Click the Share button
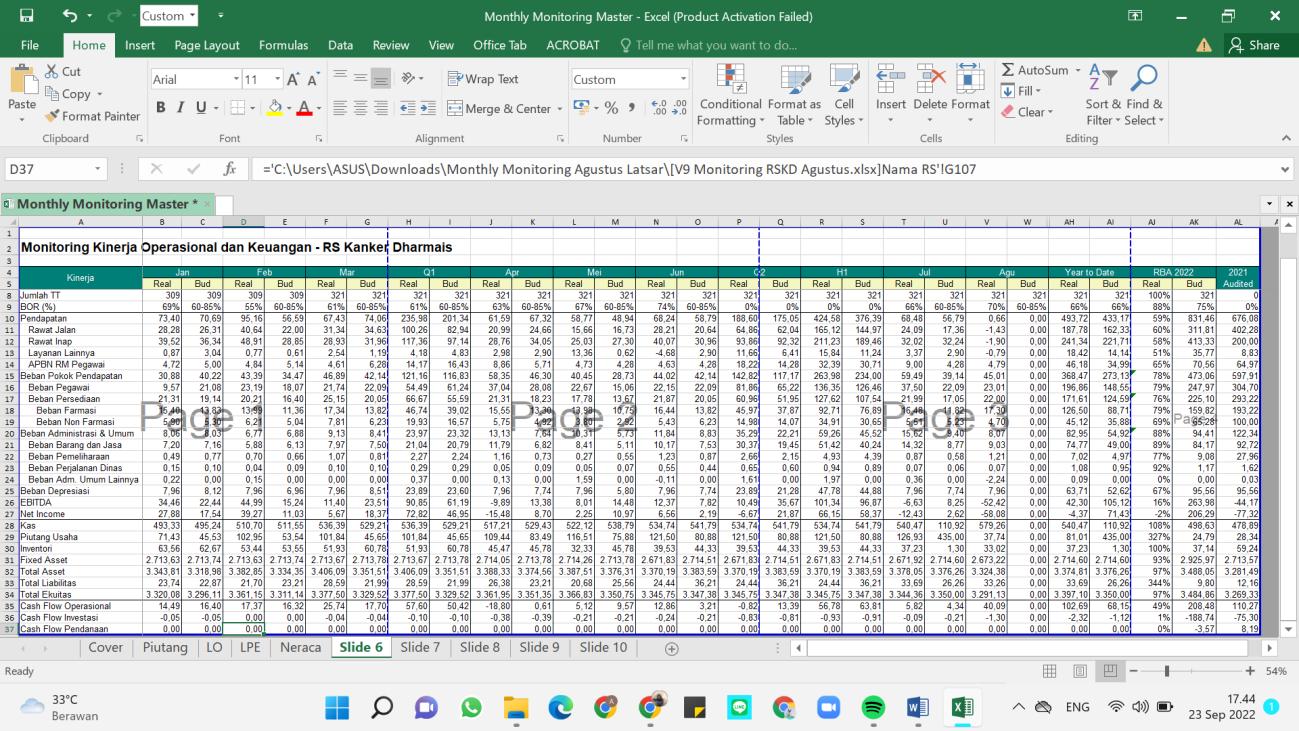 coord(1254,45)
